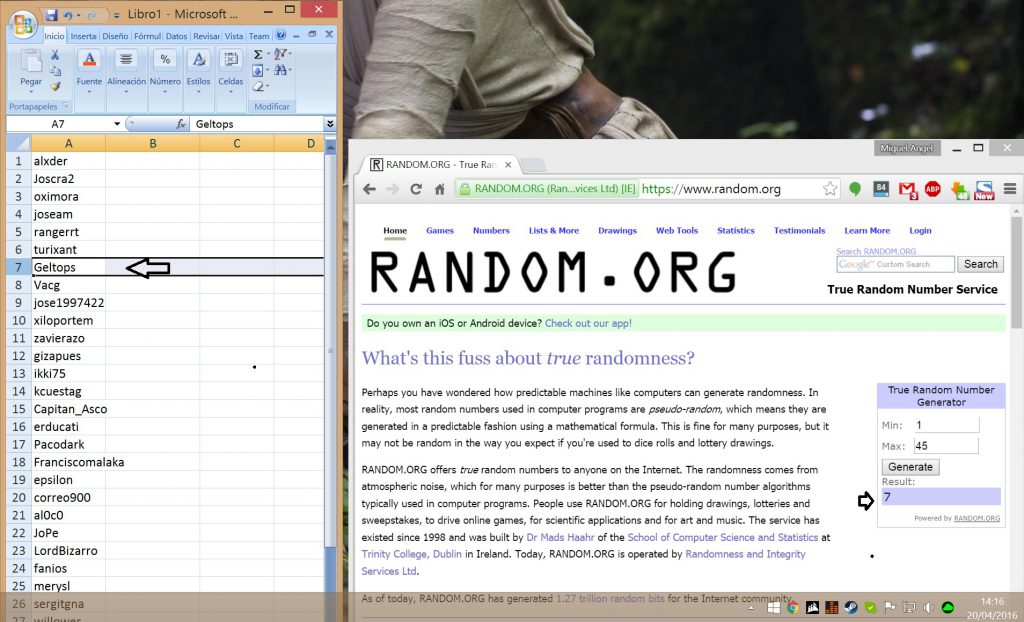Expand the formula bar

pos(330,123)
